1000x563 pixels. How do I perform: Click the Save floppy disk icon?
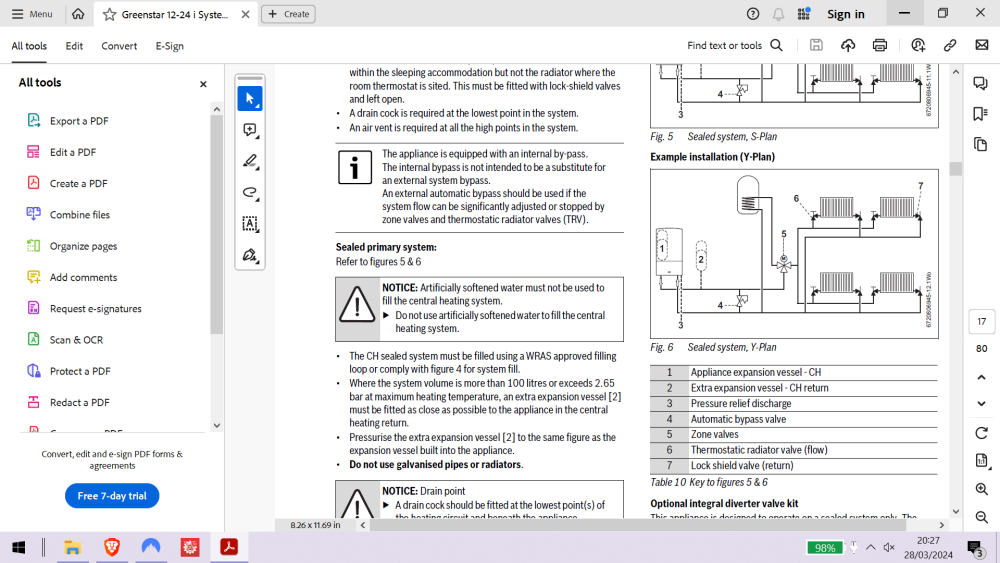[816, 45]
